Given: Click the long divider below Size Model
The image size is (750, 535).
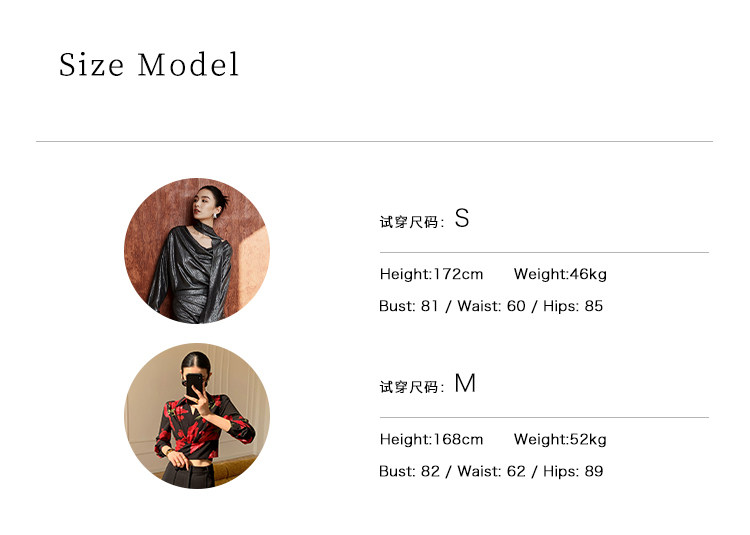Looking at the screenshot, I should tap(374, 141).
